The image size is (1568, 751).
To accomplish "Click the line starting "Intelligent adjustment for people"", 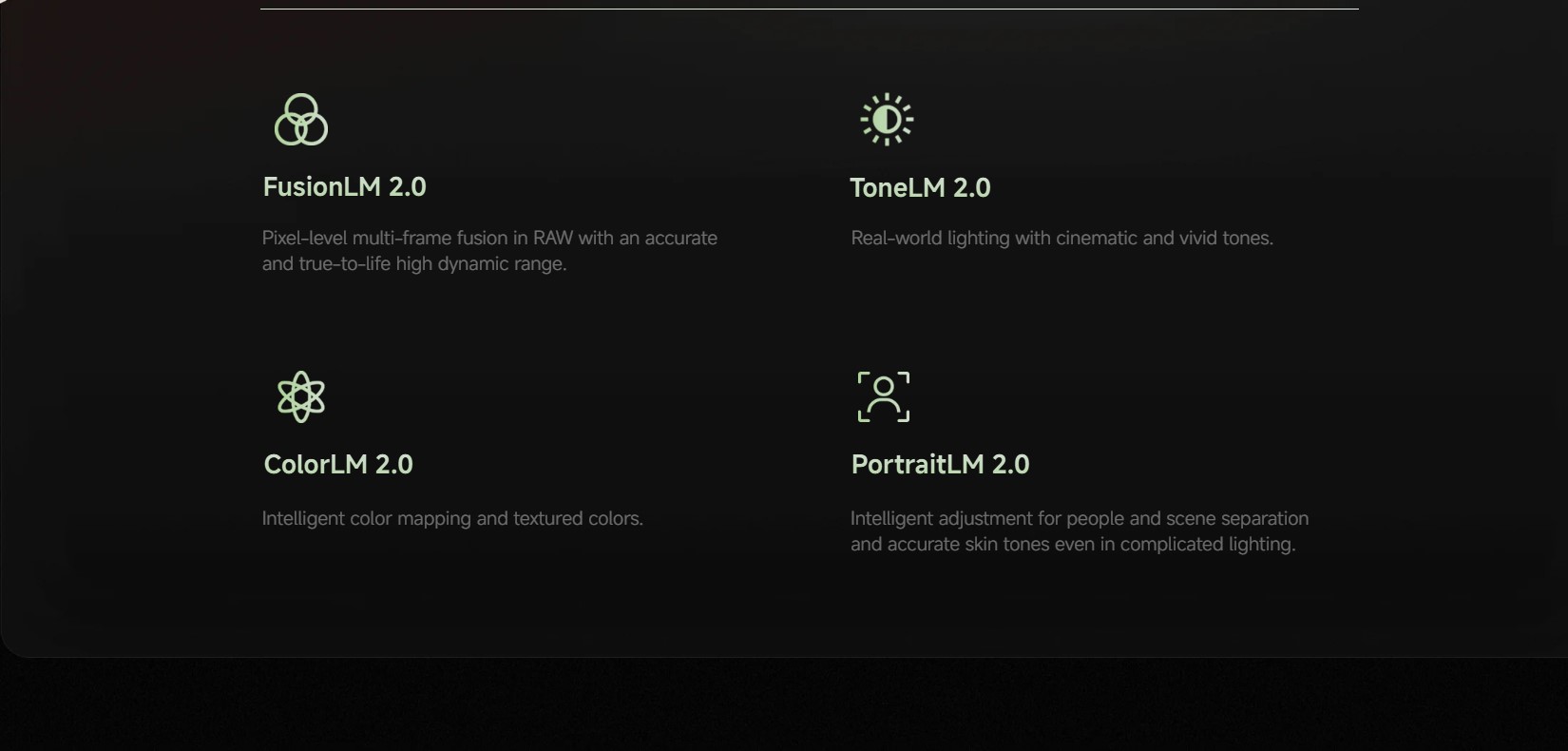I will (1079, 519).
